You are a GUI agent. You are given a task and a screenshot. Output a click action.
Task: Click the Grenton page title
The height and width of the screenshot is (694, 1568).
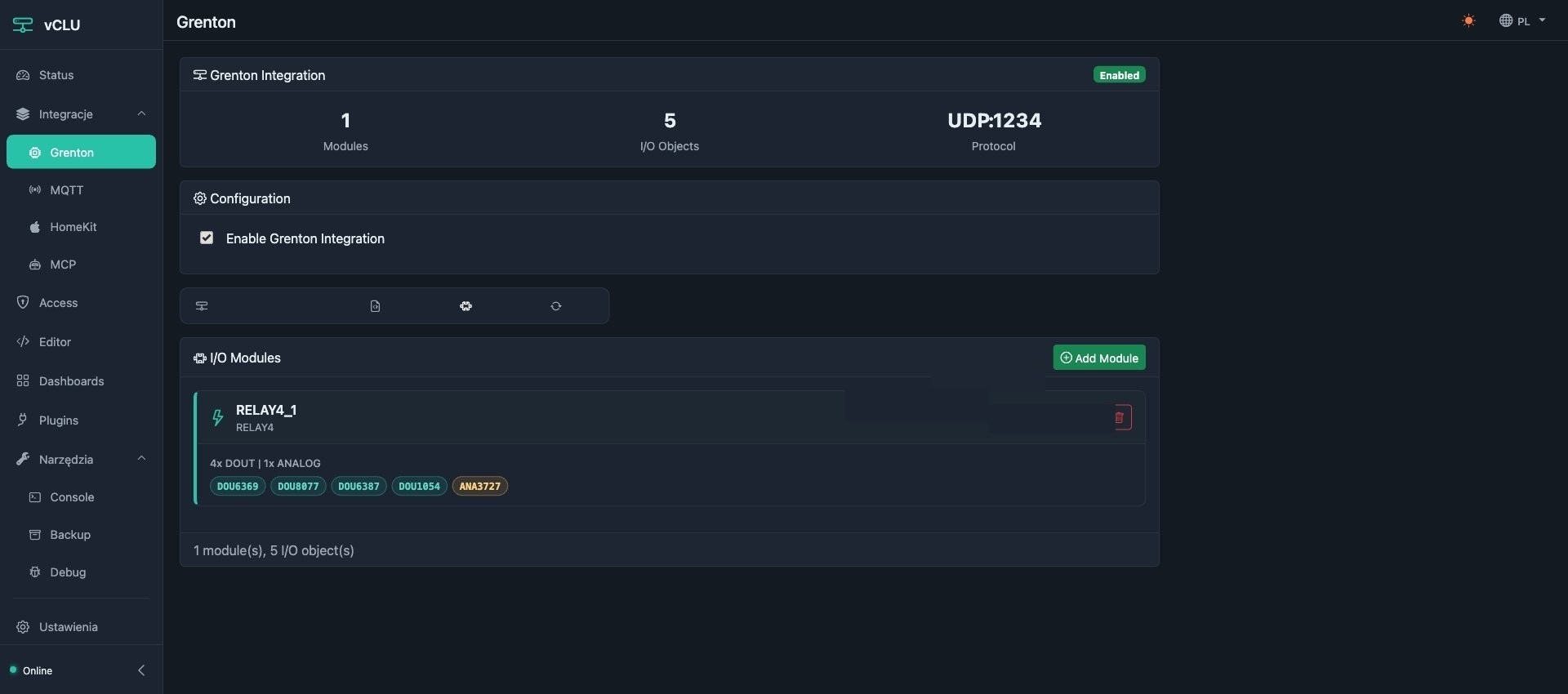point(206,22)
